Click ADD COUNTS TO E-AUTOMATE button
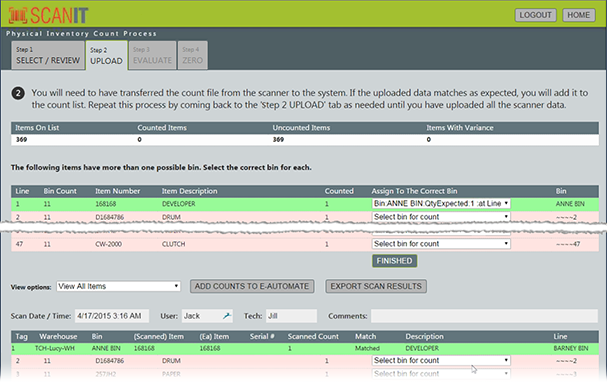 coord(252,286)
